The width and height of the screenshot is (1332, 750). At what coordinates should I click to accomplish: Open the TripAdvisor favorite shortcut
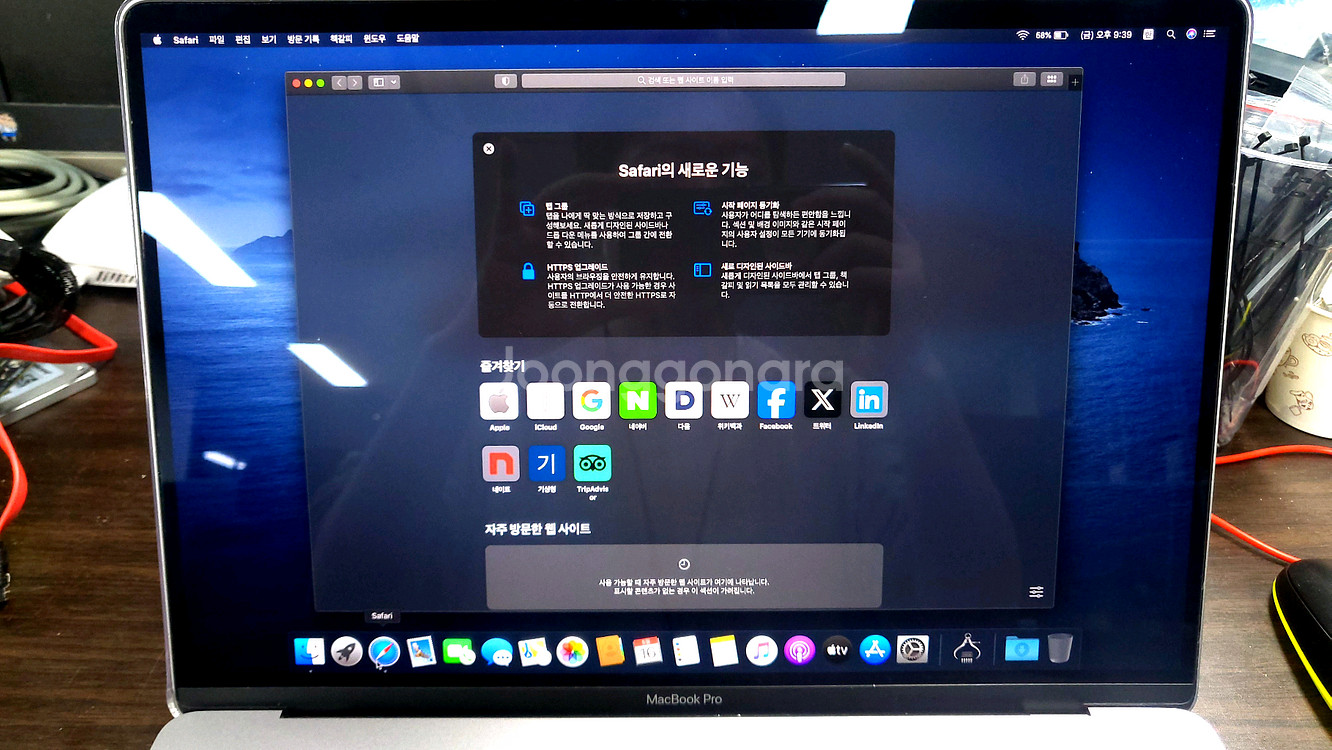[593, 464]
